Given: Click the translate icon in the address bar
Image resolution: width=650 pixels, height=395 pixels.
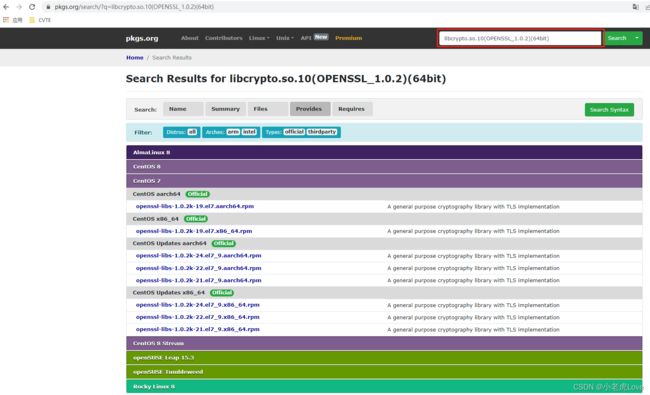Looking at the screenshot, I should (635, 7).
